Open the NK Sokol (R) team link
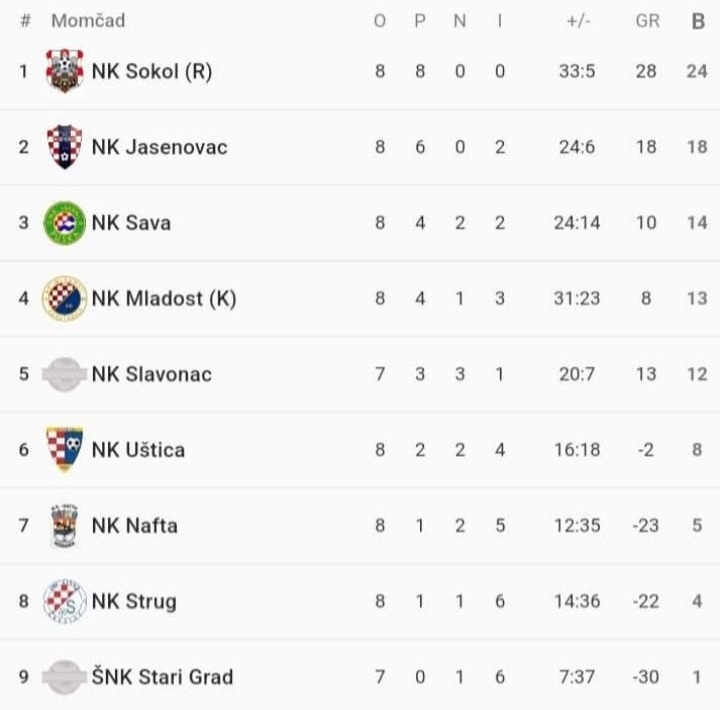Screen dimensions: 720x710 click(152, 71)
